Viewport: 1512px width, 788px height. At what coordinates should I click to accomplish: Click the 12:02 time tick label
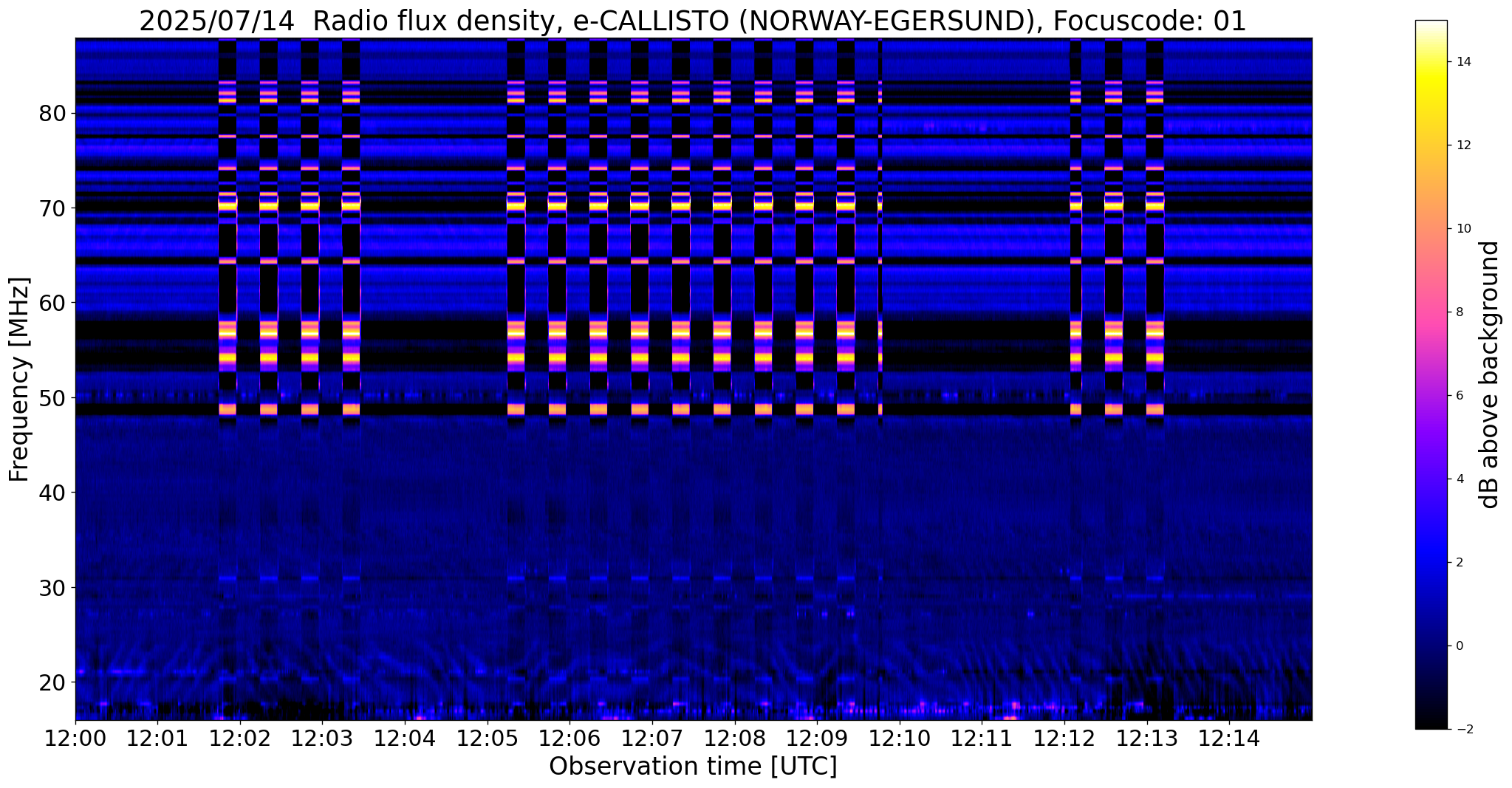pyautogui.click(x=240, y=738)
